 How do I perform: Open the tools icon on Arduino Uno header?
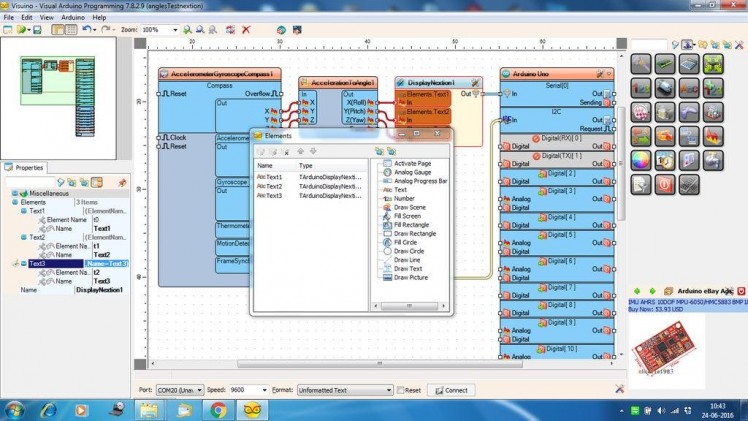click(601, 74)
